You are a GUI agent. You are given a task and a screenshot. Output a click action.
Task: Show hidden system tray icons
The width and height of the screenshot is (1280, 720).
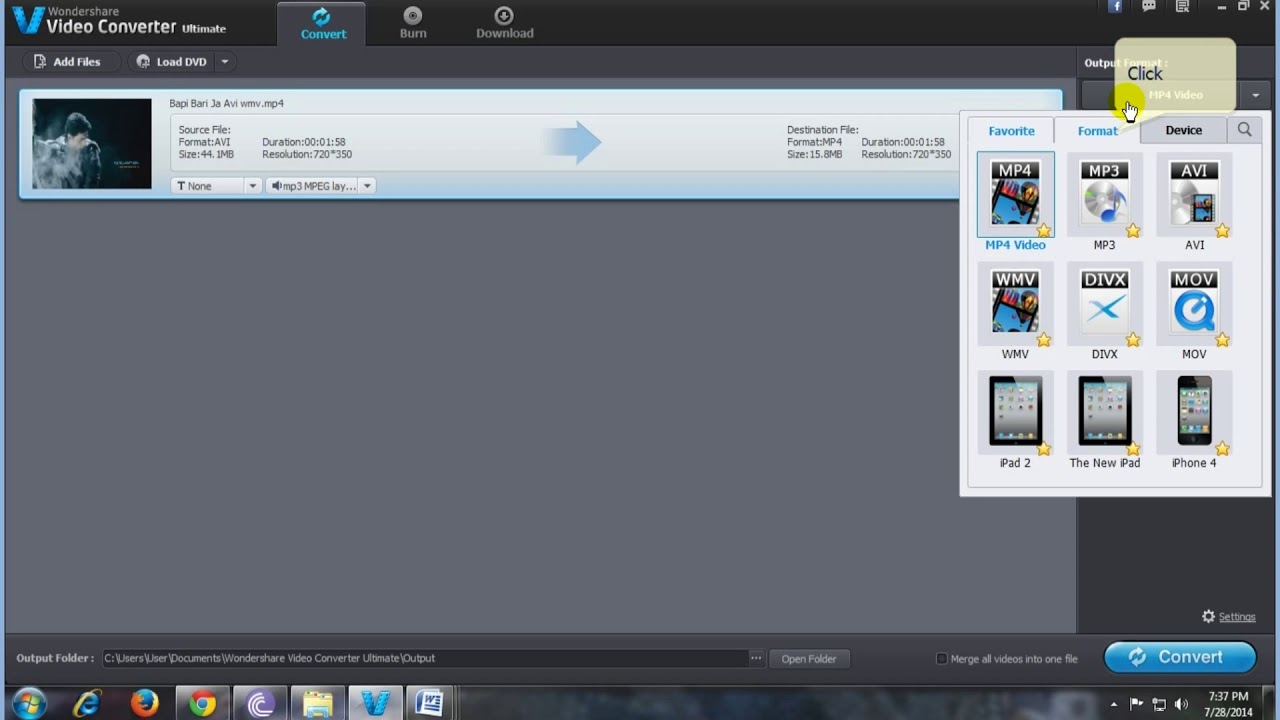pos(1114,704)
